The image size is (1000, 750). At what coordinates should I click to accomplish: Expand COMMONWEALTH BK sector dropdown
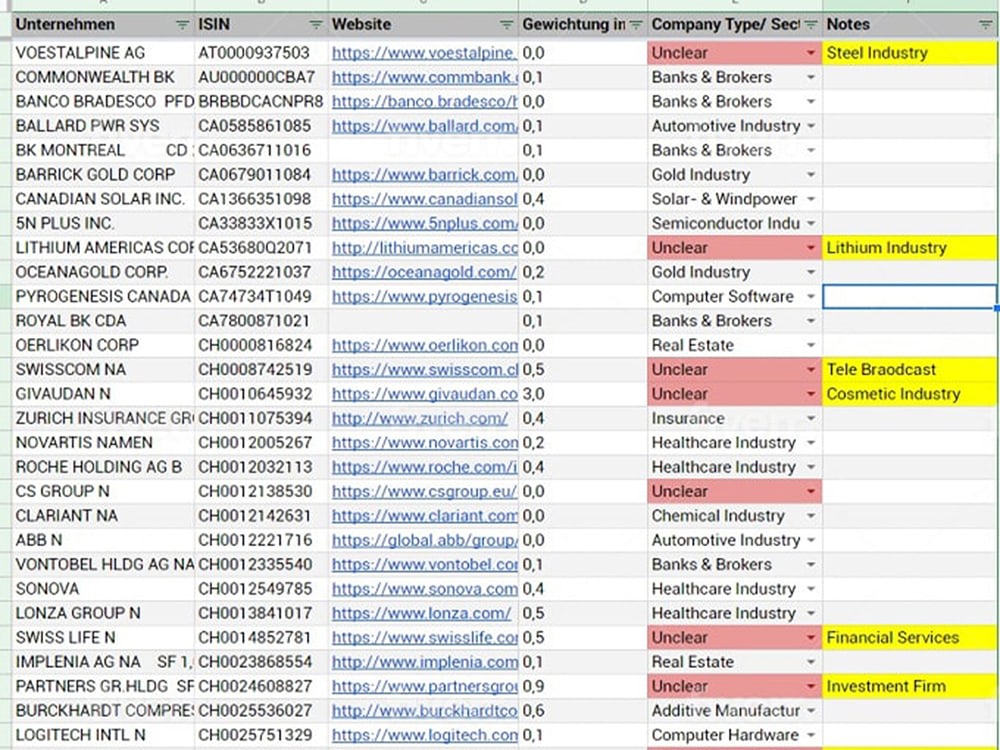tap(811, 77)
